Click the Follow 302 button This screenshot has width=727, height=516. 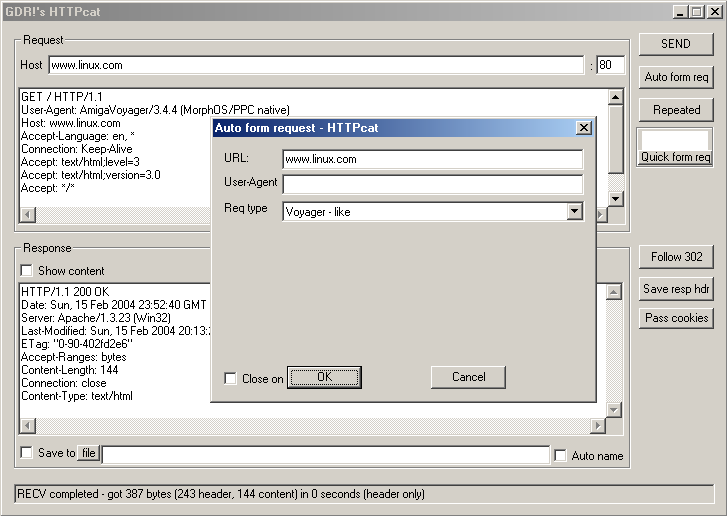676,257
